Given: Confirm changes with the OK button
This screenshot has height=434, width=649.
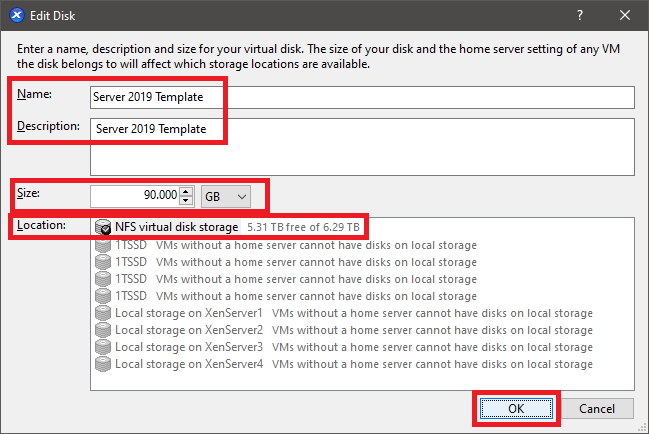Looking at the screenshot, I should click(x=514, y=409).
